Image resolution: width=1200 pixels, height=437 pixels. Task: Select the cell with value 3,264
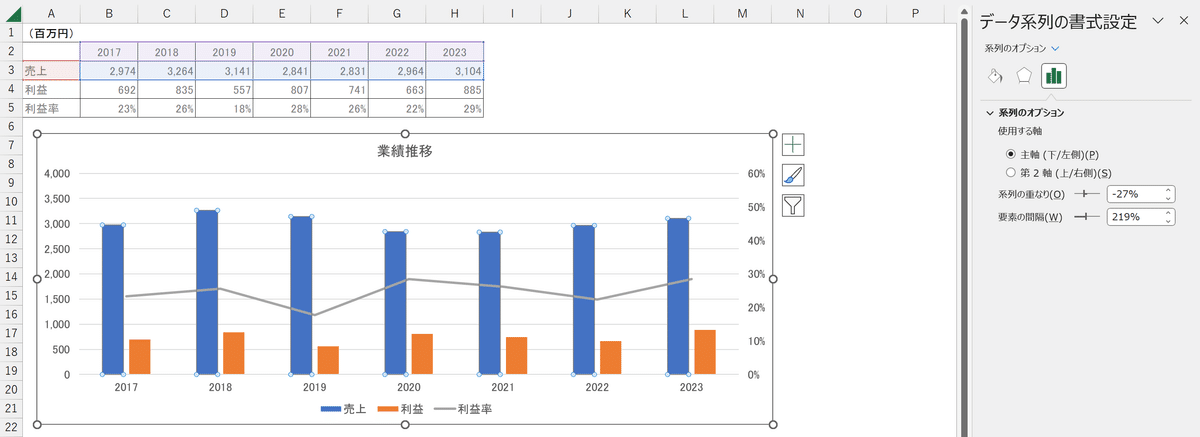[x=166, y=70]
